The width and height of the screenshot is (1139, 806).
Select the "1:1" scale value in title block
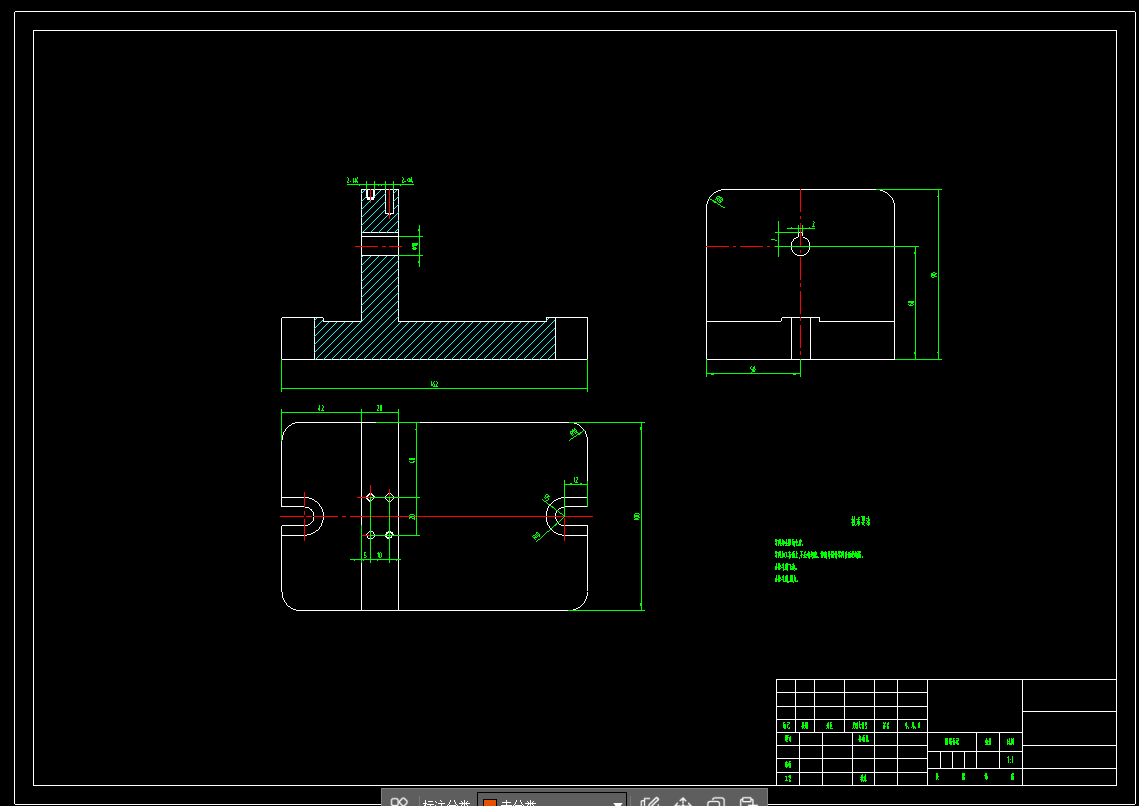pyautogui.click(x=1010, y=760)
